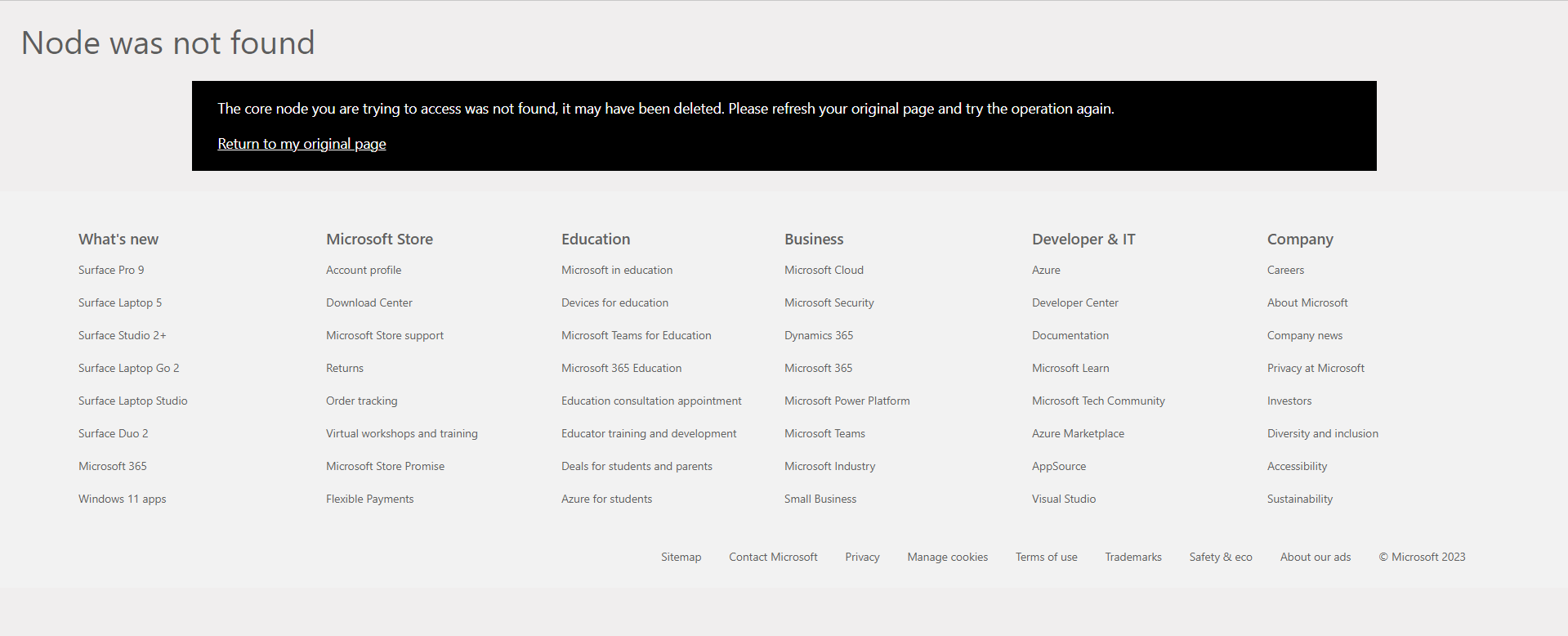Click the Returns footer link
Viewport: 1568px width, 636px height.
(x=345, y=368)
